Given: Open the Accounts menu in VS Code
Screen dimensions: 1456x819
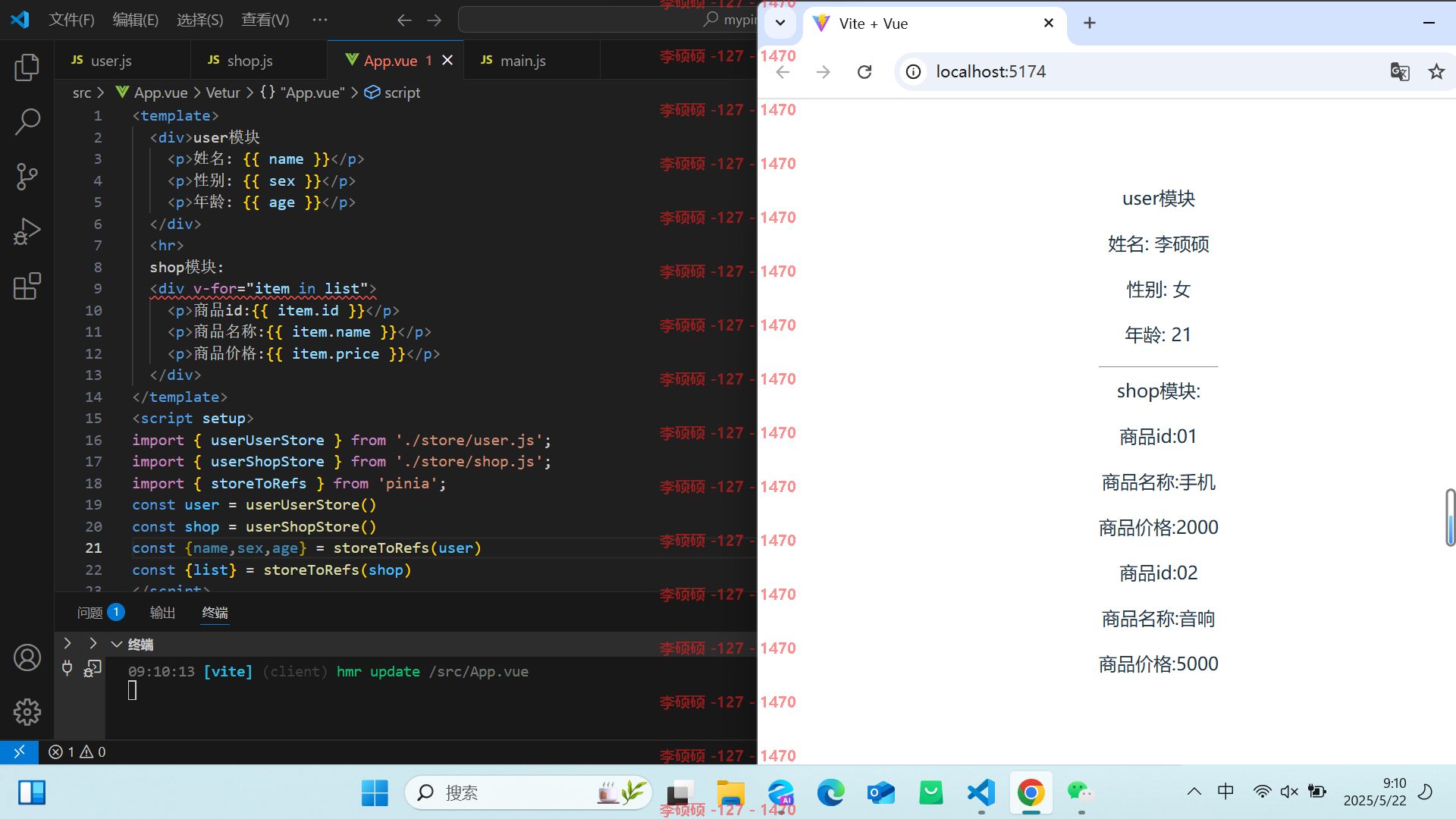Looking at the screenshot, I should (27, 657).
